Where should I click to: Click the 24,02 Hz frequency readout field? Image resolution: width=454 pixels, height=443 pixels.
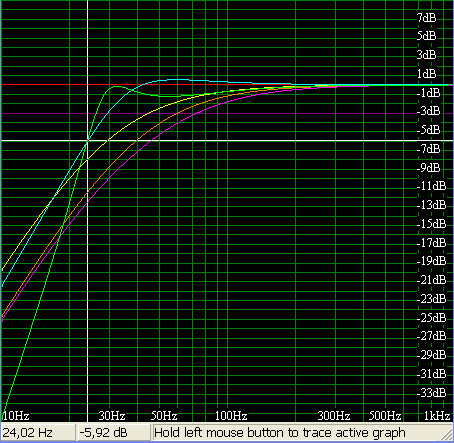click(38, 433)
